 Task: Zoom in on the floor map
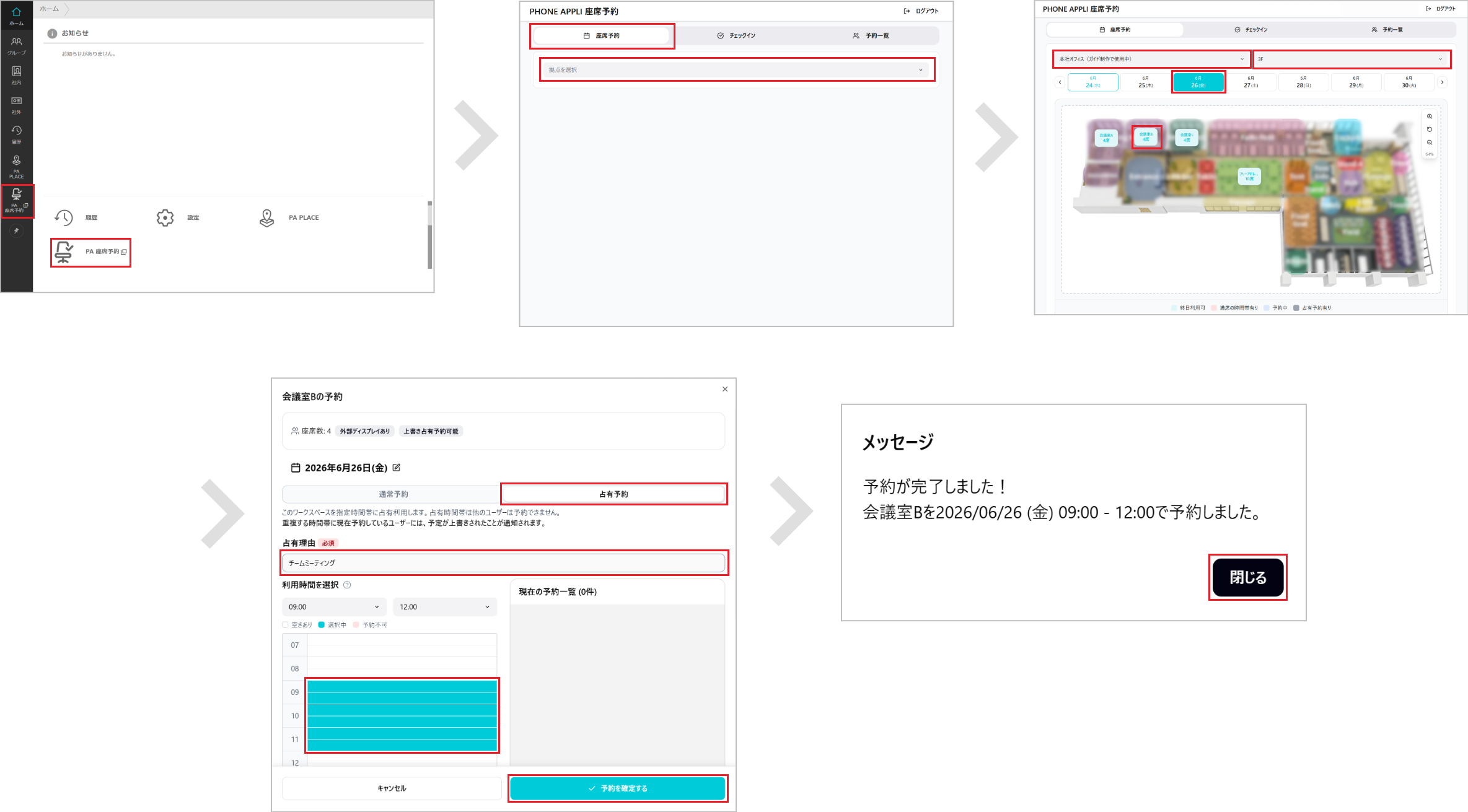1430,116
